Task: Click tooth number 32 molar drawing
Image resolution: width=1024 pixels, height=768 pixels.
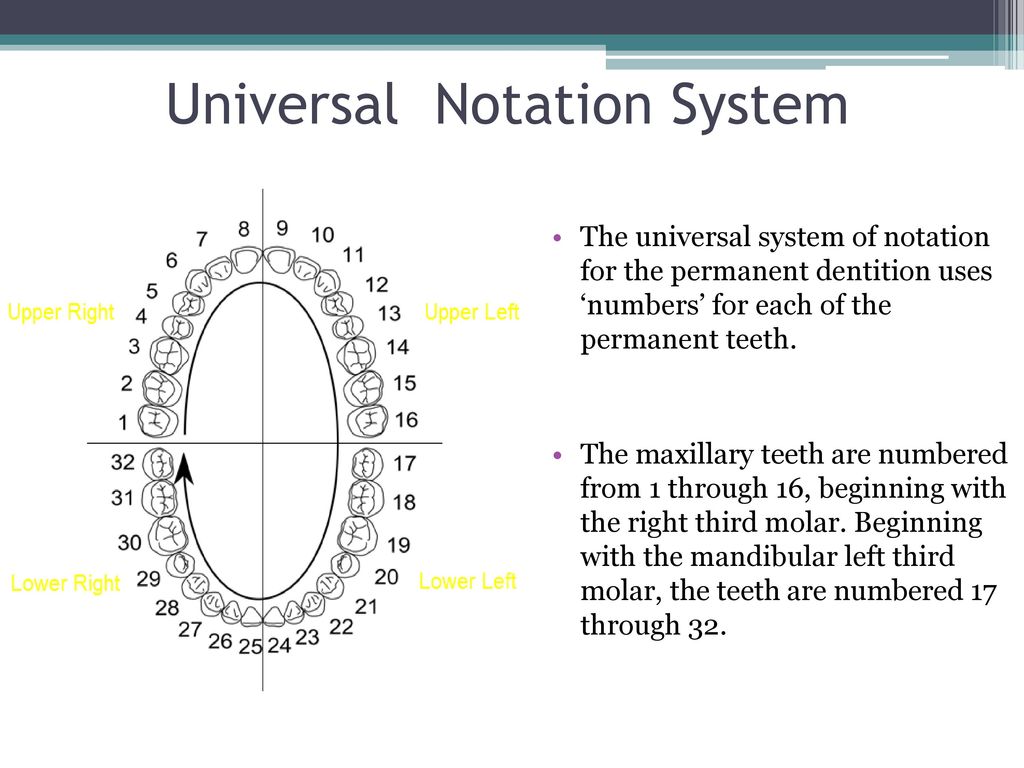Action: (159, 464)
